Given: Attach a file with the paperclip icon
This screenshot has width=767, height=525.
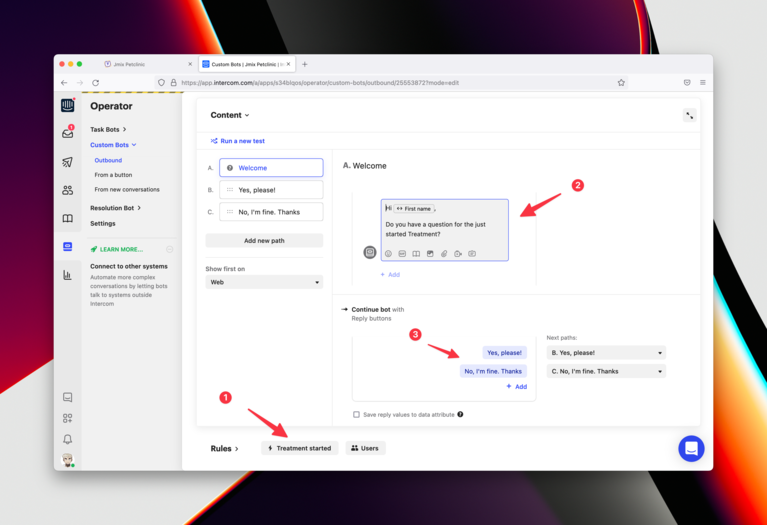Looking at the screenshot, I should pyautogui.click(x=444, y=253).
